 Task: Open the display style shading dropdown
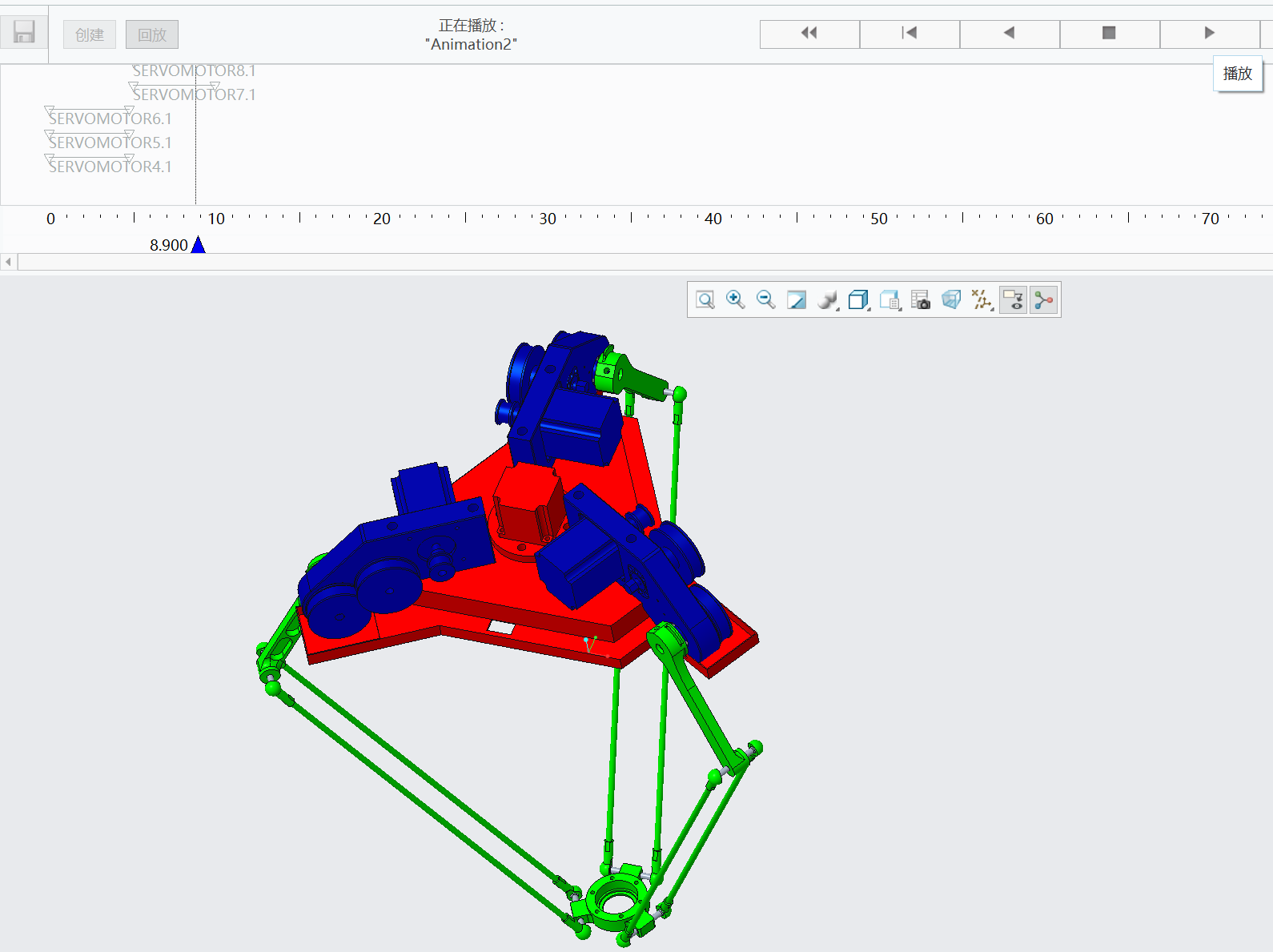tap(828, 300)
